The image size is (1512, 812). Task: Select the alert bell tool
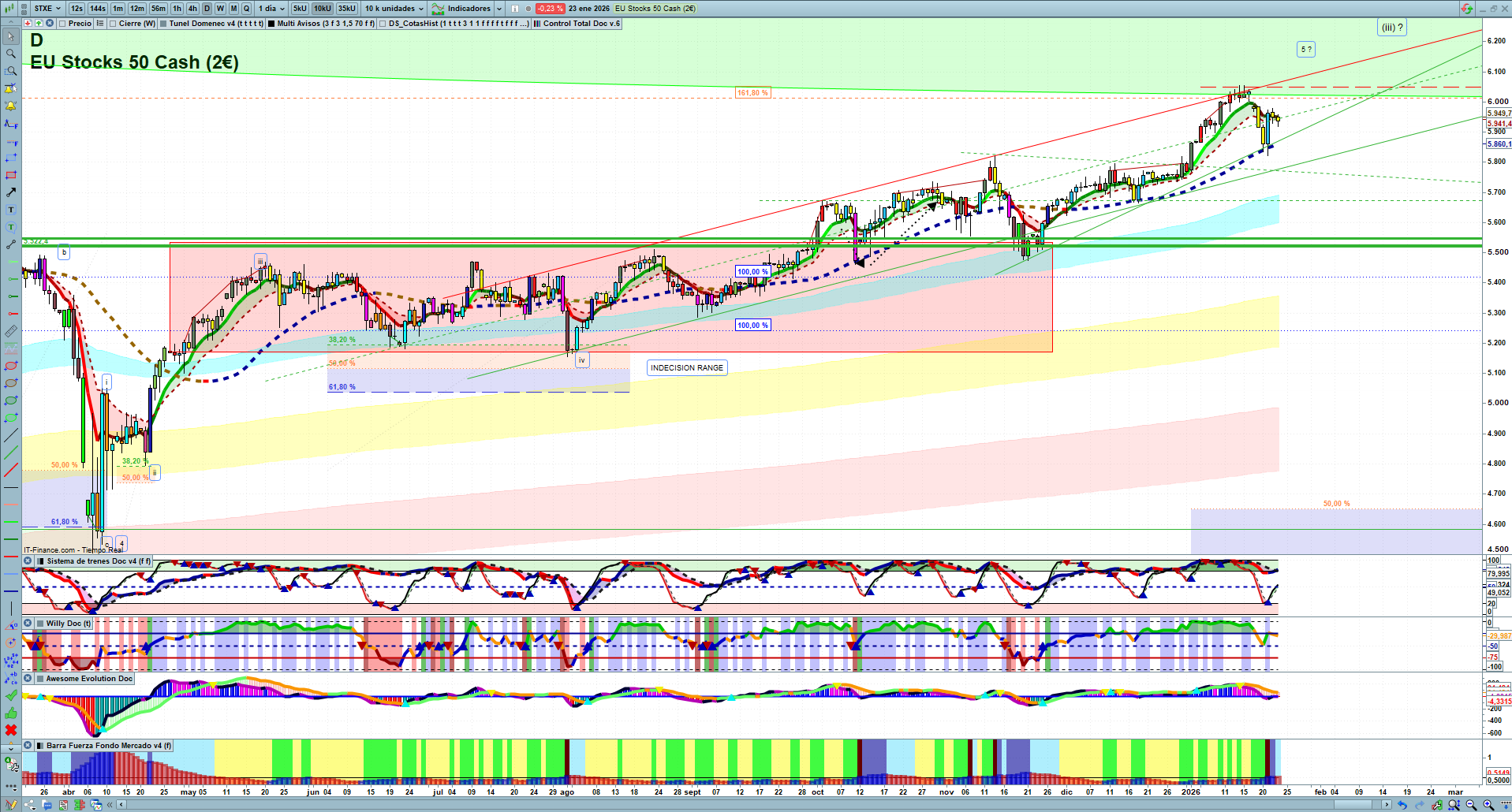[x=11, y=106]
